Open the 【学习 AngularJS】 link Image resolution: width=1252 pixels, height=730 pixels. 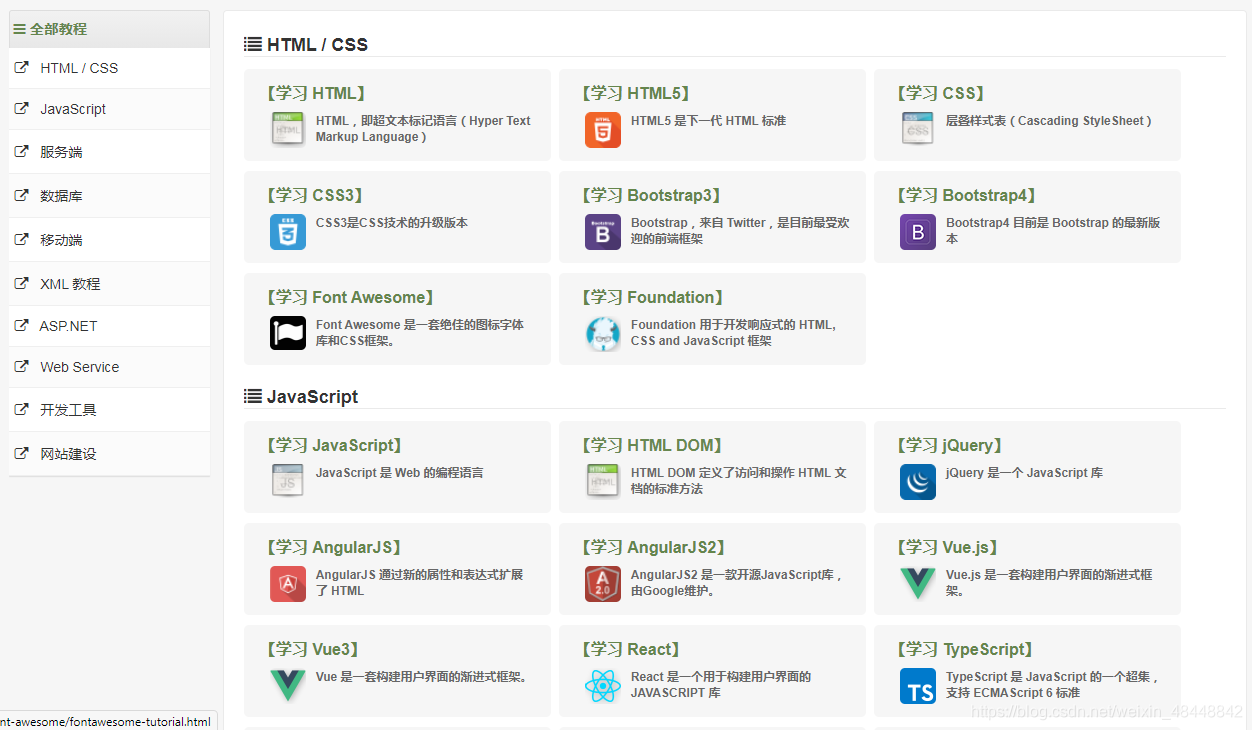(x=335, y=547)
